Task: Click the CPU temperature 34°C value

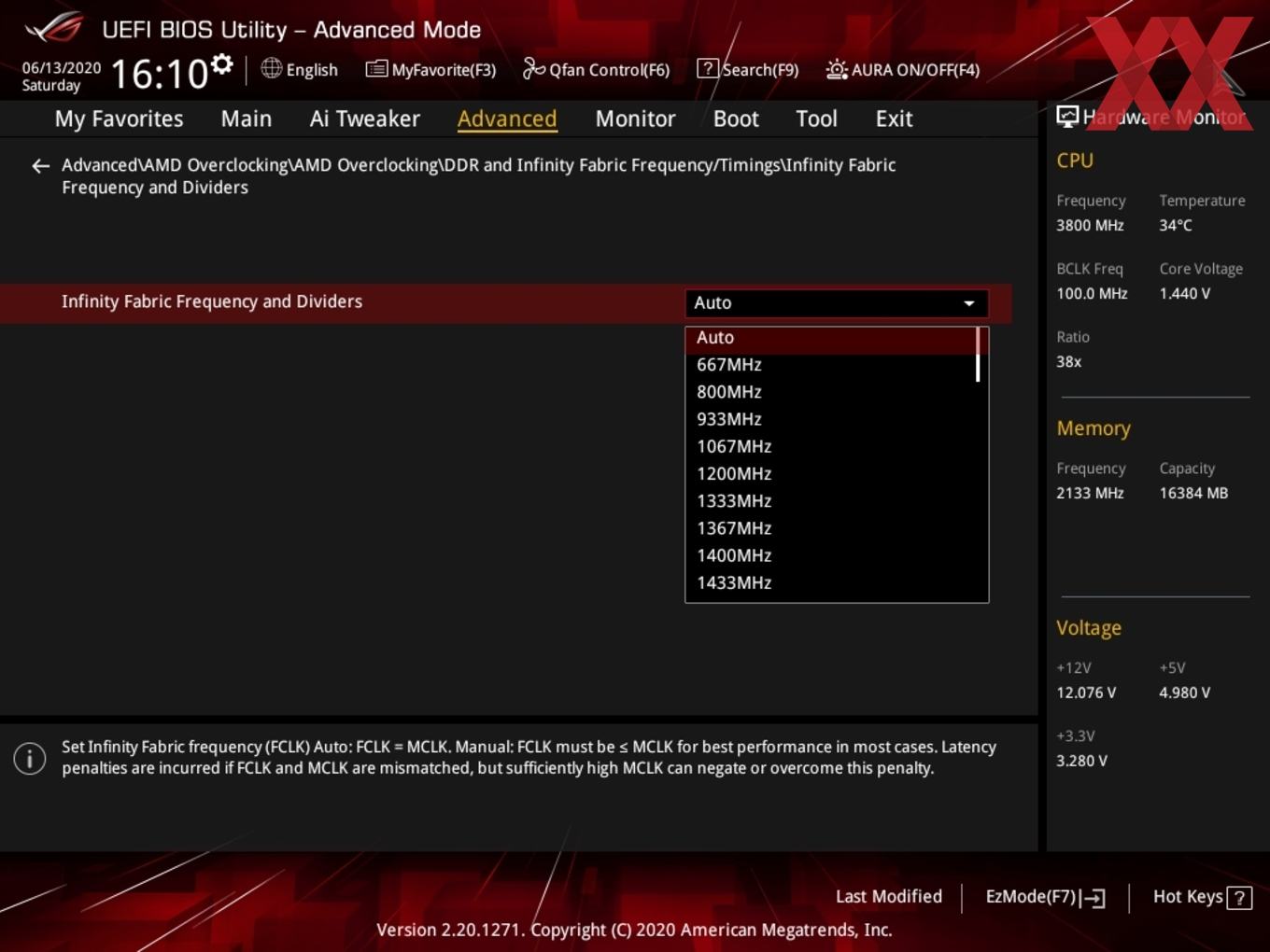Action: pyautogui.click(x=1176, y=225)
